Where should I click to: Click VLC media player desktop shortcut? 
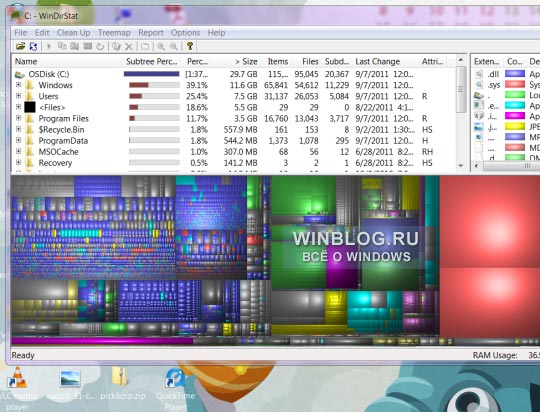pyautogui.click(x=17, y=388)
